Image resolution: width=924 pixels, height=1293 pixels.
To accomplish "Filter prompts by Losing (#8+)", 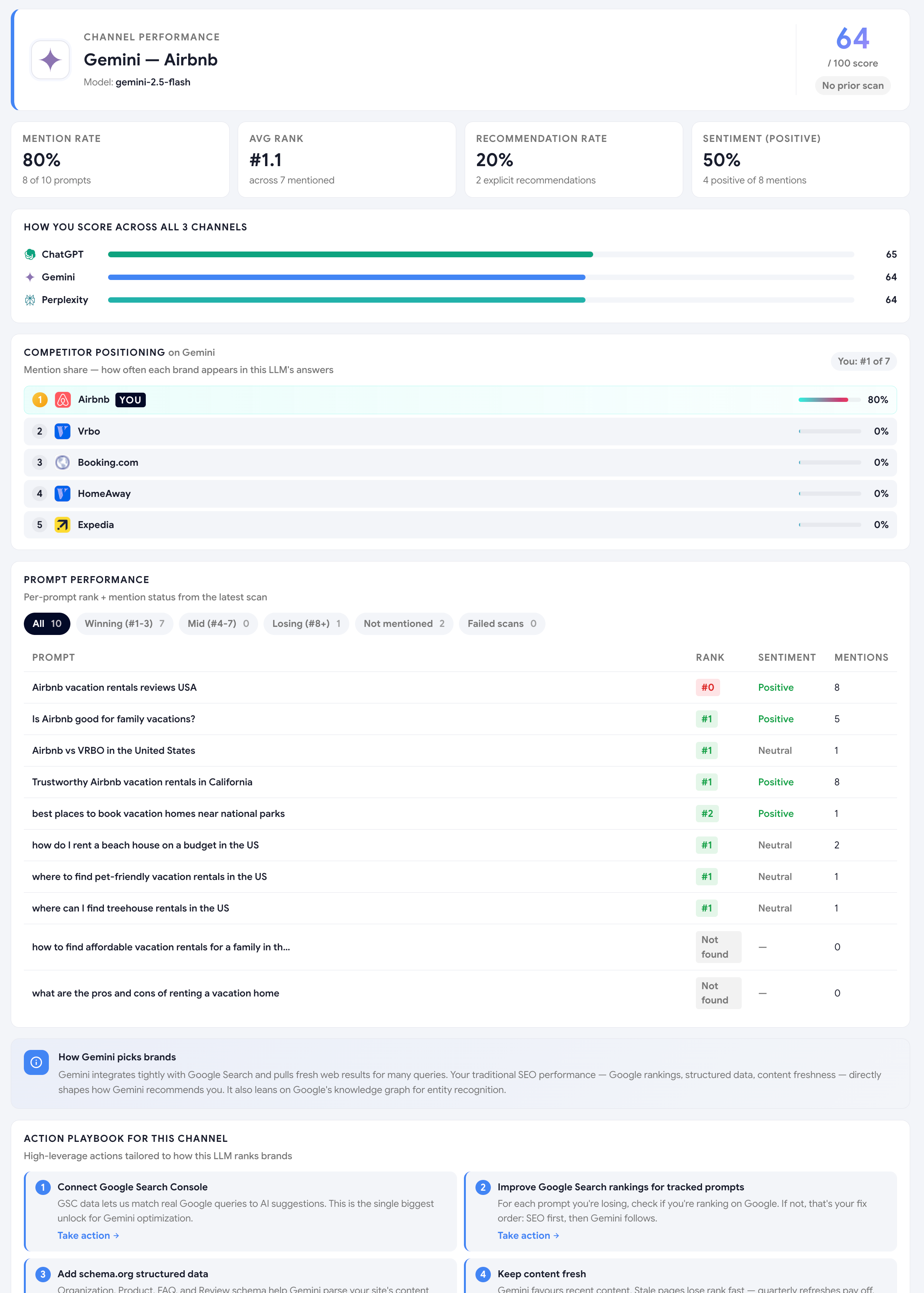I will (306, 623).
